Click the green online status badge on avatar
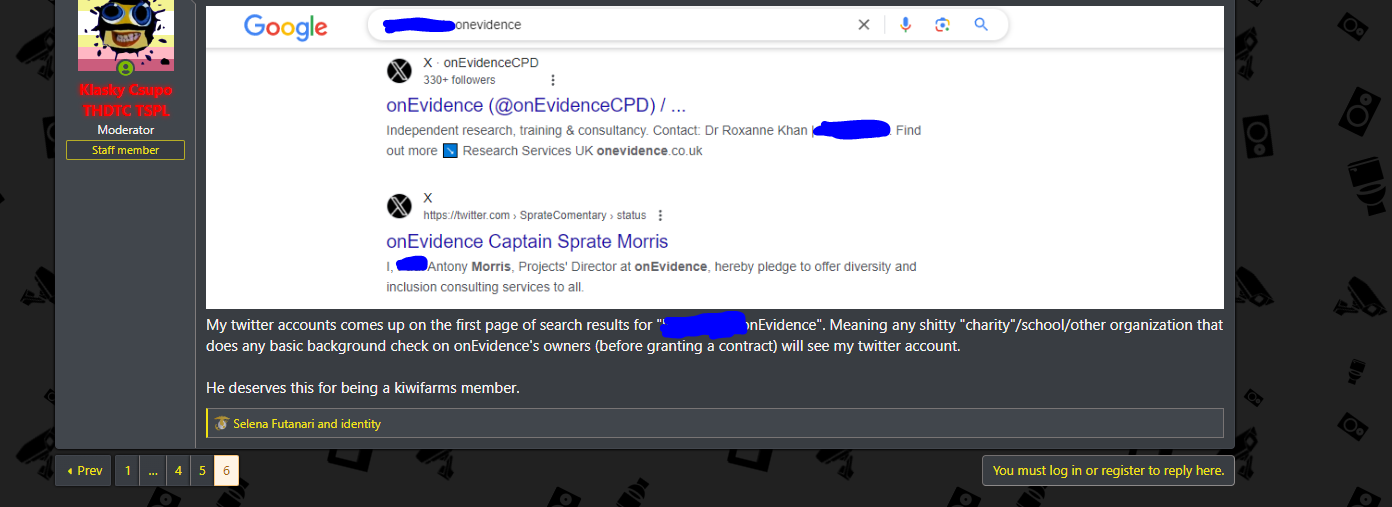 coord(126,68)
